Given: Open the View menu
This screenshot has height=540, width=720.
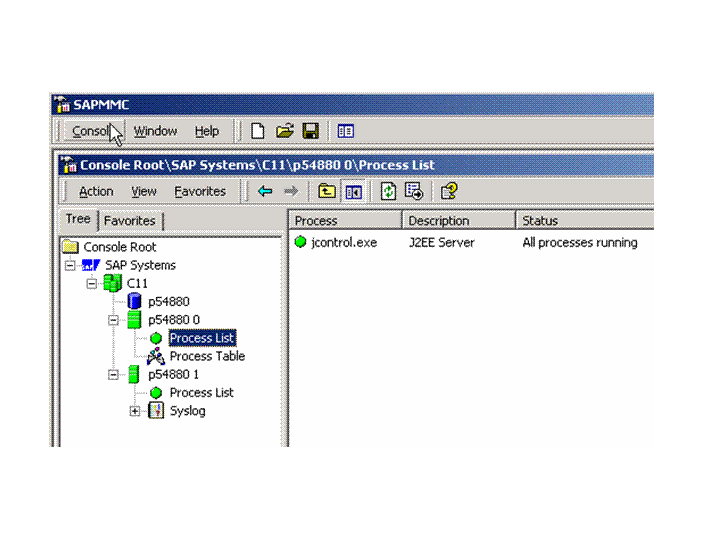Looking at the screenshot, I should pos(144,191).
